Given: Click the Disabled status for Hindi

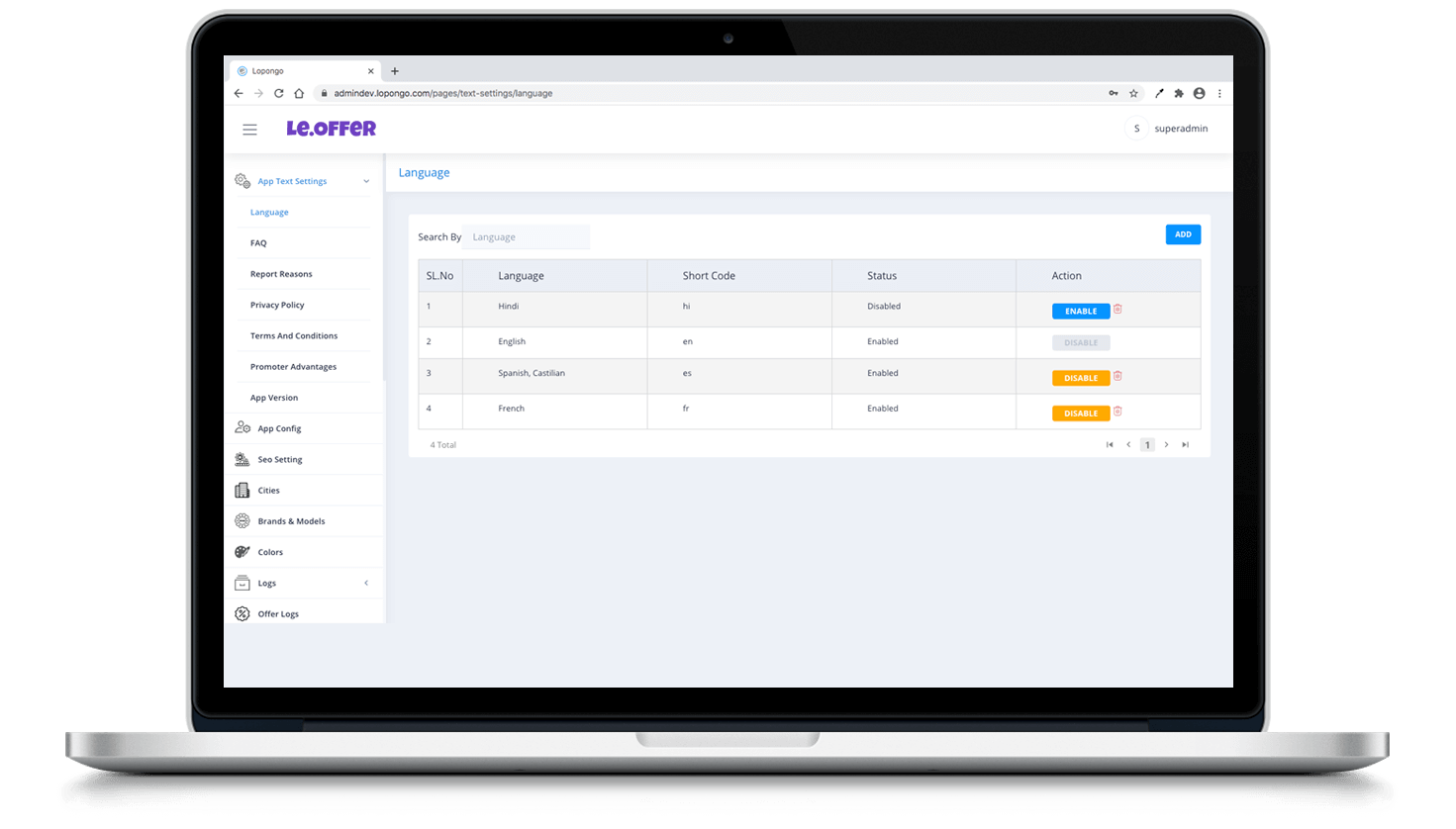Looking at the screenshot, I should coord(884,306).
